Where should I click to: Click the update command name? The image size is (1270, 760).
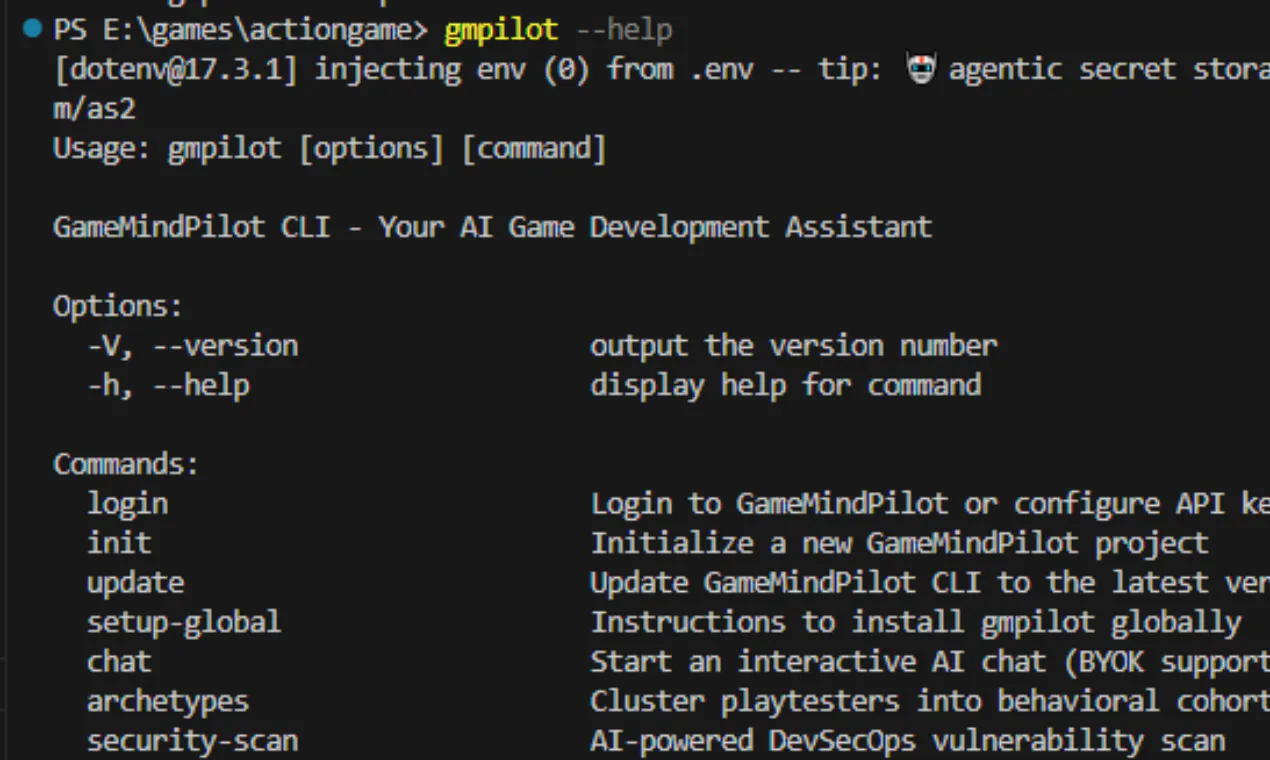click(135, 583)
